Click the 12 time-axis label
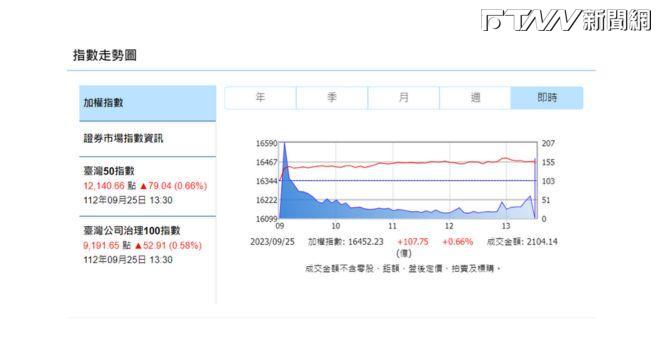The image size is (660, 361). 449,226
